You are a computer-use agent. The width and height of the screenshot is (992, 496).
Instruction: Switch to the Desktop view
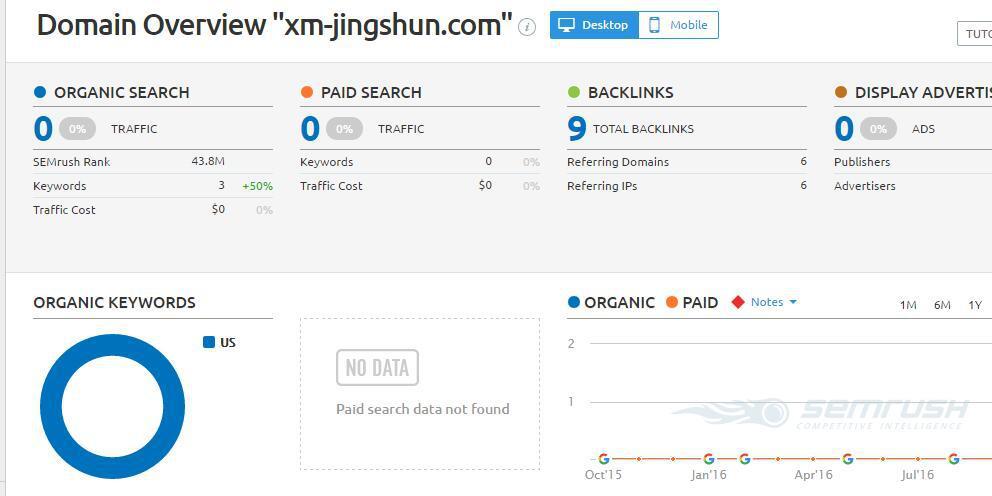[x=594, y=25]
